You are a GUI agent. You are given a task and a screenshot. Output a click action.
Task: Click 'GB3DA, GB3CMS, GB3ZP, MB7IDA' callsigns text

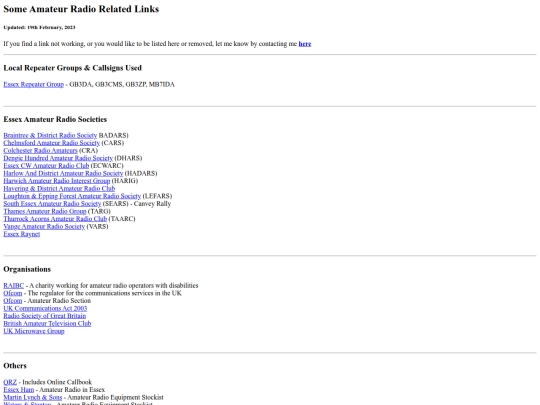point(122,84)
